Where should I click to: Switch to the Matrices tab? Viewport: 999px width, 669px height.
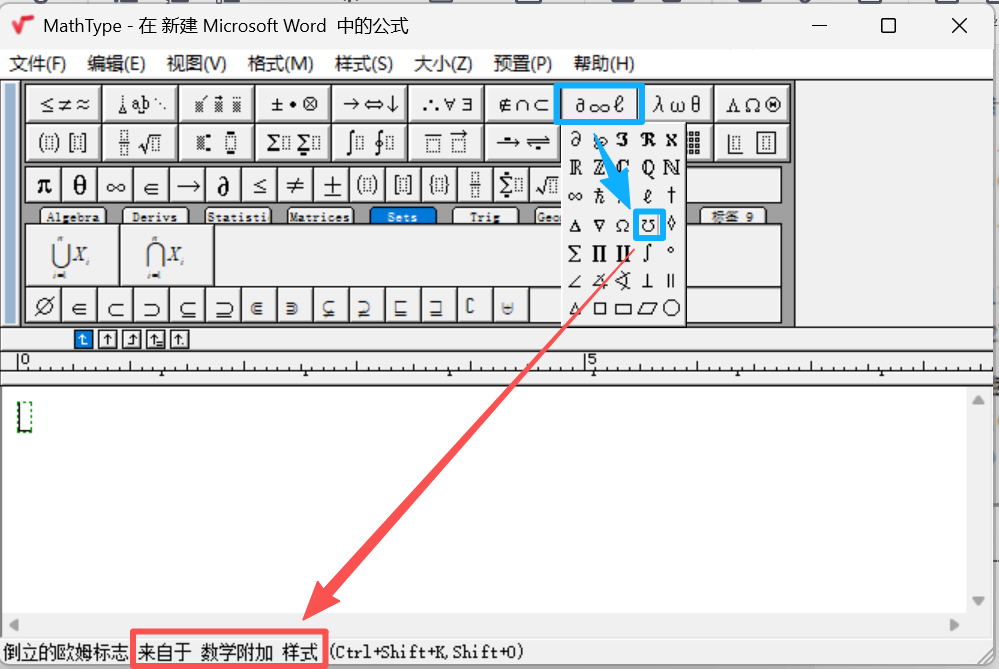pos(320,217)
